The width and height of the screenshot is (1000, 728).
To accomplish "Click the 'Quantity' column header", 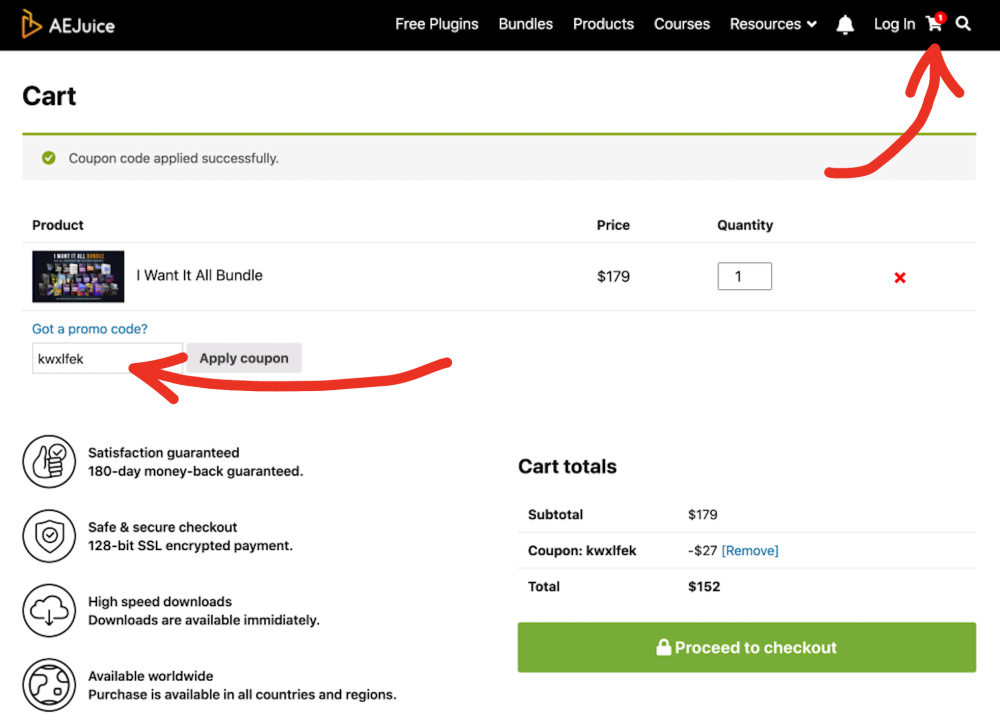I will 745,225.
